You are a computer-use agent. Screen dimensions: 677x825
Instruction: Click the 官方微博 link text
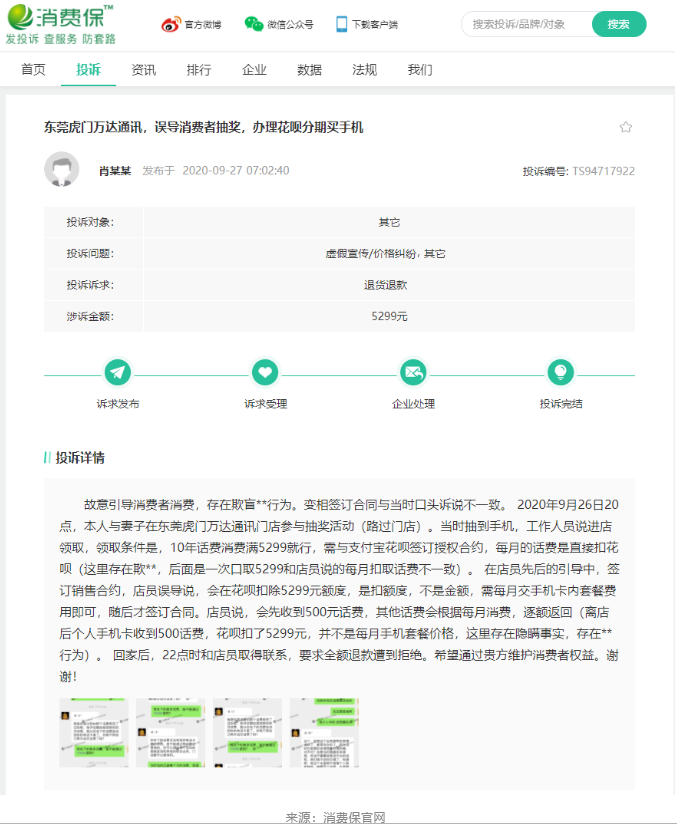pos(203,25)
